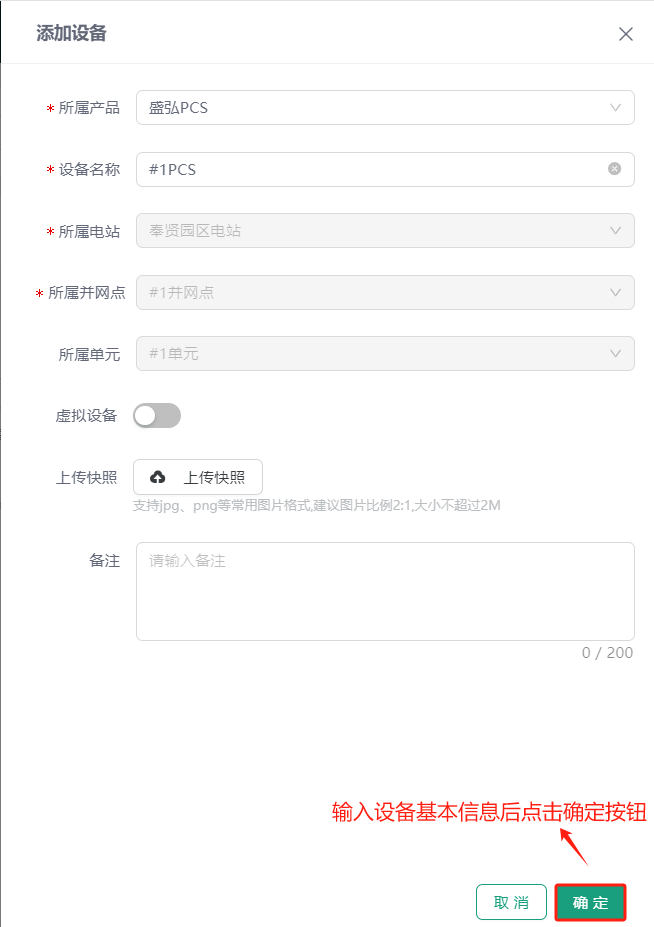This screenshot has height=927, width=654.
Task: Expand the 奉贤园区电站 station selector
Action: (370, 231)
